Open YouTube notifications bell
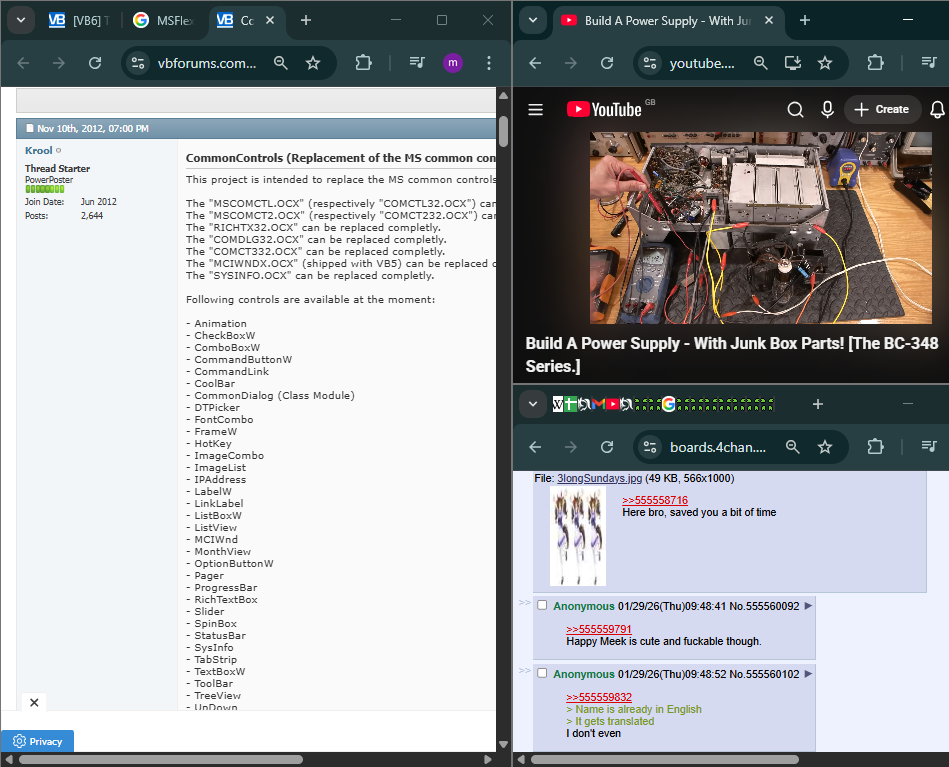Viewport: 949px width, 767px height. [x=937, y=110]
